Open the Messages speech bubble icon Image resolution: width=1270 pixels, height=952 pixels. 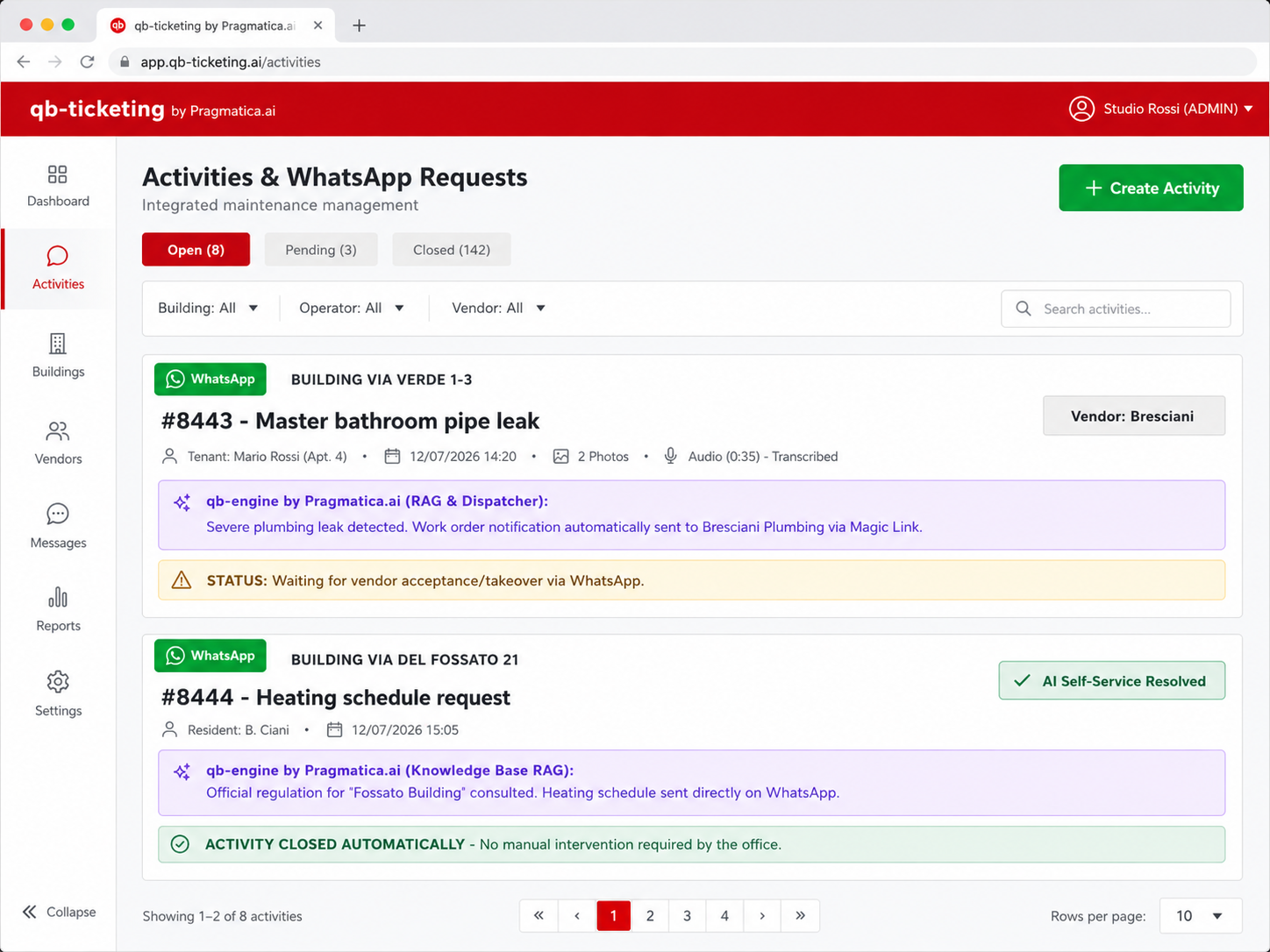coord(57,514)
